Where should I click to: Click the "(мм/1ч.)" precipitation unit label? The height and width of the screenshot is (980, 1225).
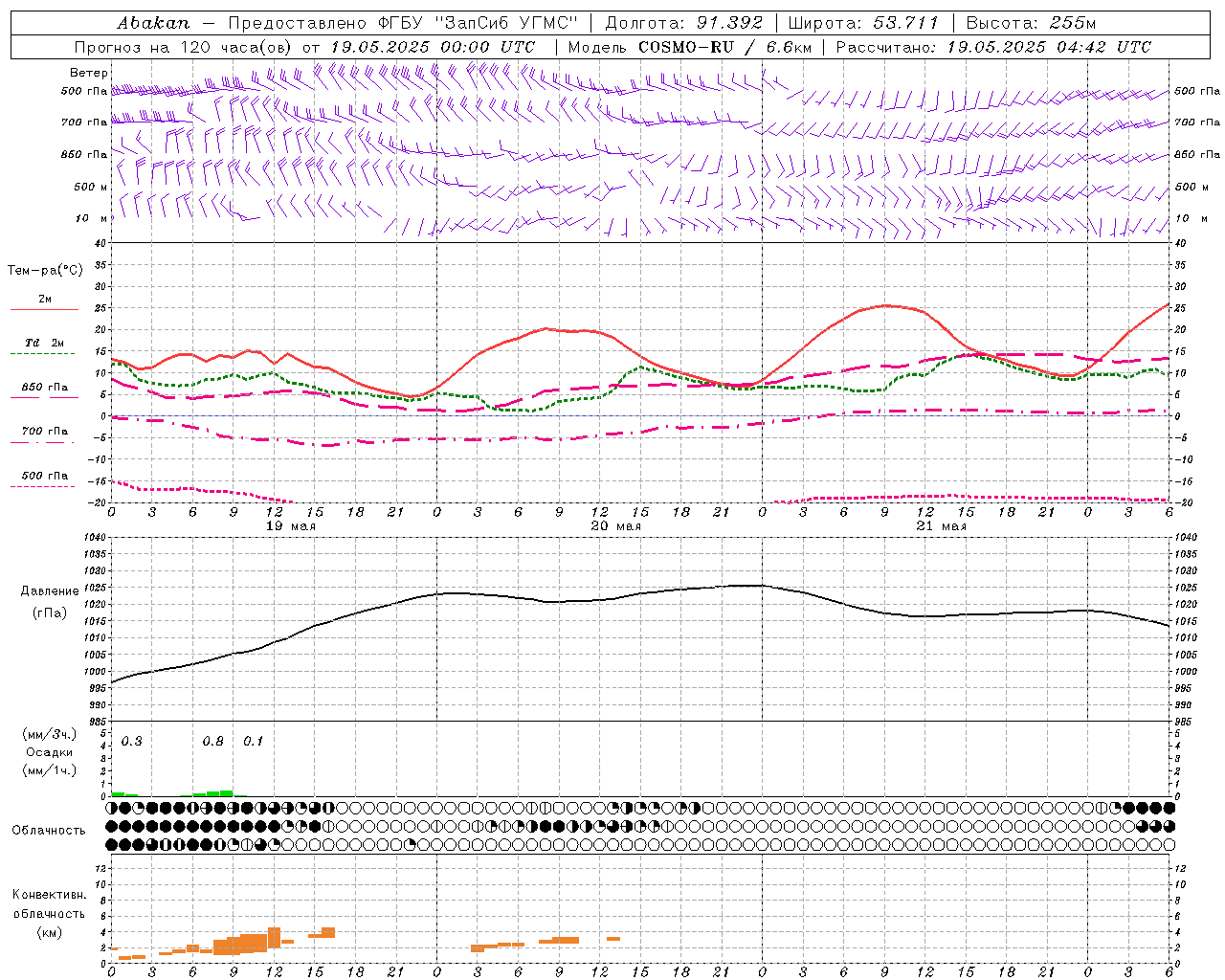tap(50, 770)
